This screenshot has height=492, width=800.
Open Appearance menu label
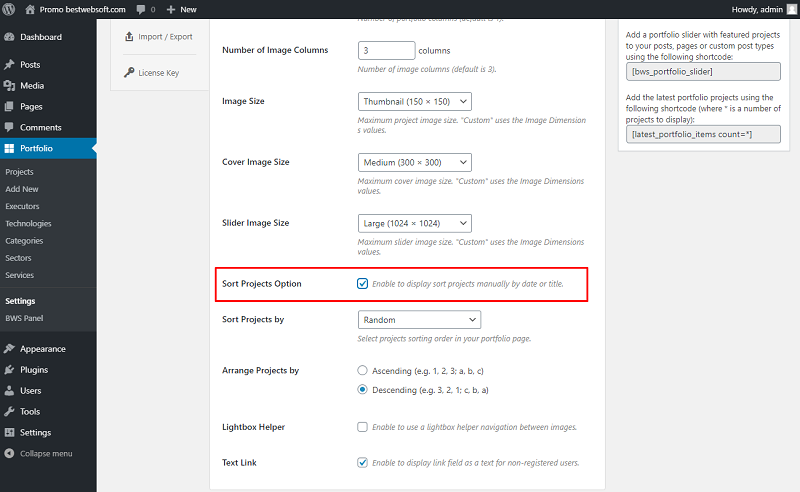[x=43, y=349]
